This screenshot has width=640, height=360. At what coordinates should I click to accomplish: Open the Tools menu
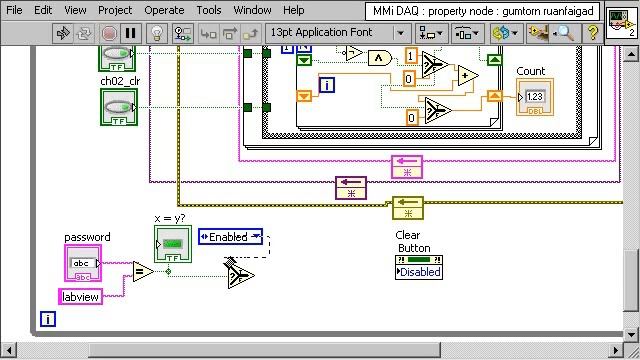pos(209,10)
